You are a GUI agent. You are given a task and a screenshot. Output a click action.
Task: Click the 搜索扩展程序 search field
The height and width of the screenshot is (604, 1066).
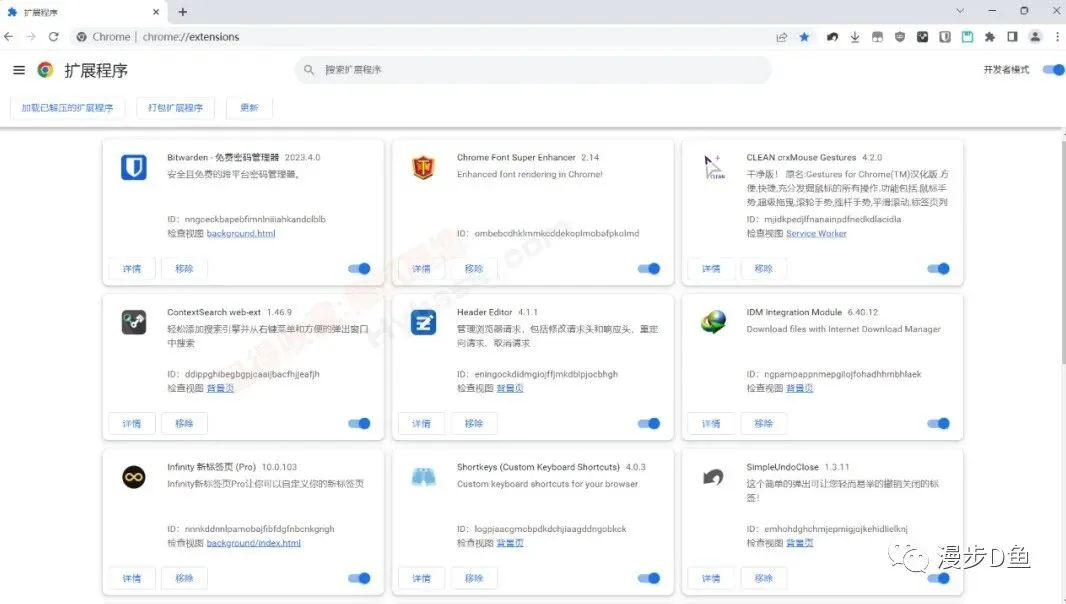(534, 69)
